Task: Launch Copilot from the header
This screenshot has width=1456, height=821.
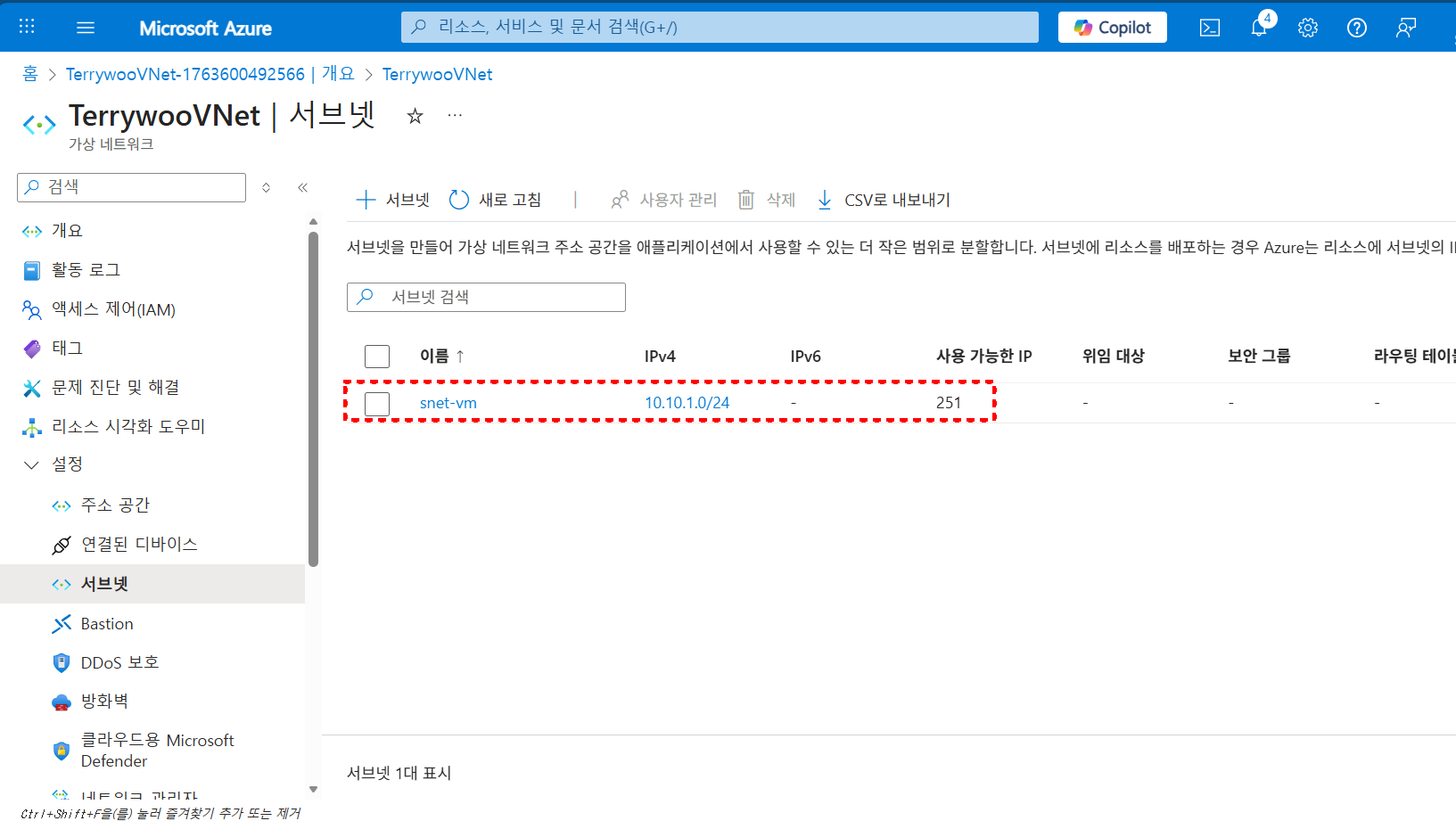Action: coord(1113,28)
